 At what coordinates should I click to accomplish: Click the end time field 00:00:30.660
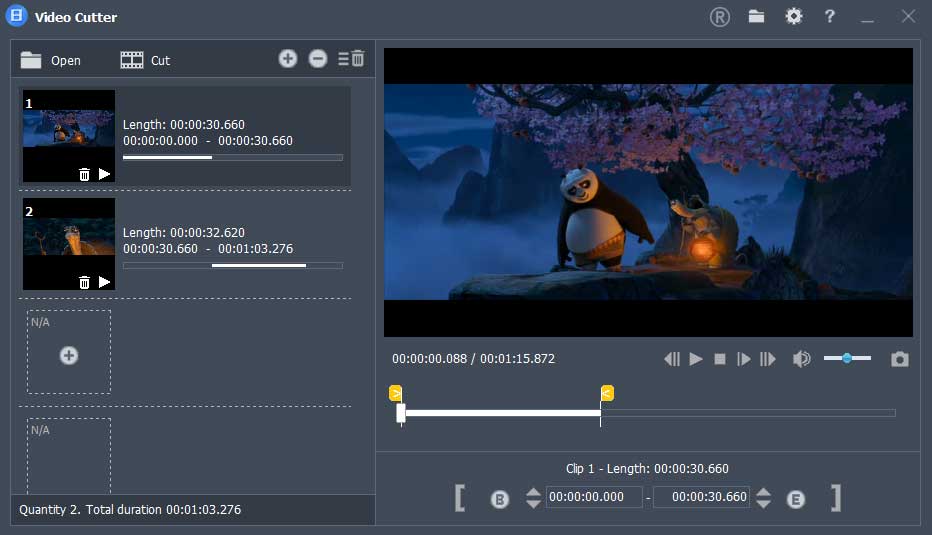tap(701, 497)
